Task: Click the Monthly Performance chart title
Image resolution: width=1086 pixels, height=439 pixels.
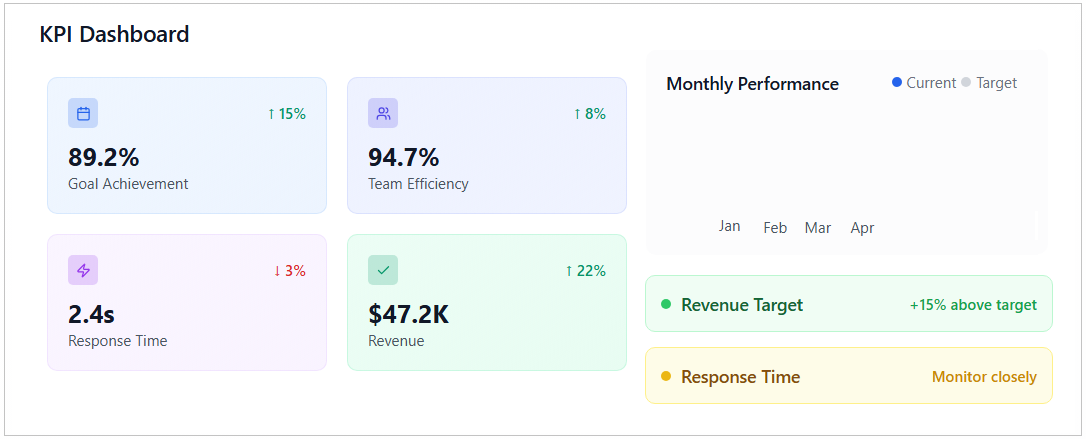Action: coord(752,84)
